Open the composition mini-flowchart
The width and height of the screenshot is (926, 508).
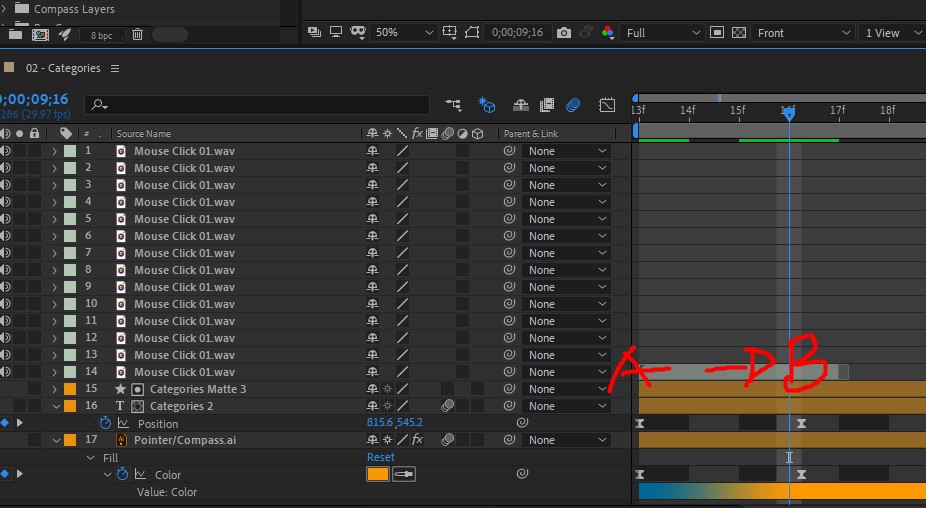coord(454,105)
